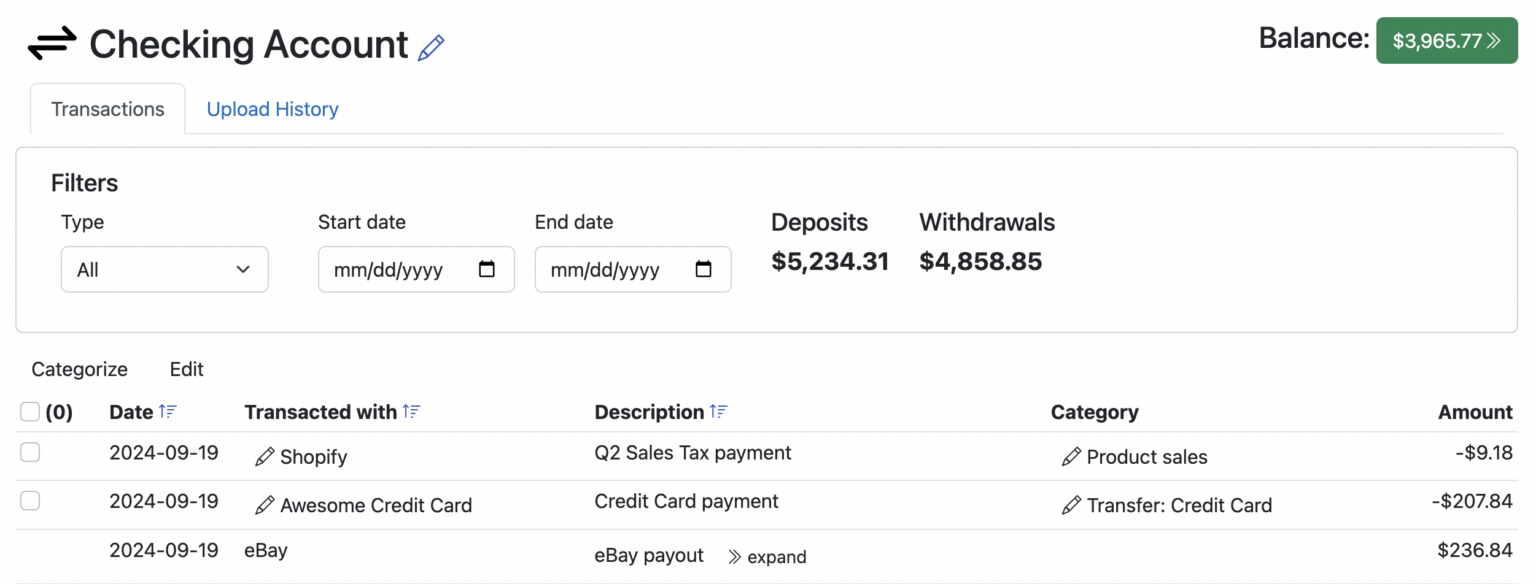Click the pencil beside Product sales category
The height and width of the screenshot is (584, 1536).
(x=1070, y=457)
